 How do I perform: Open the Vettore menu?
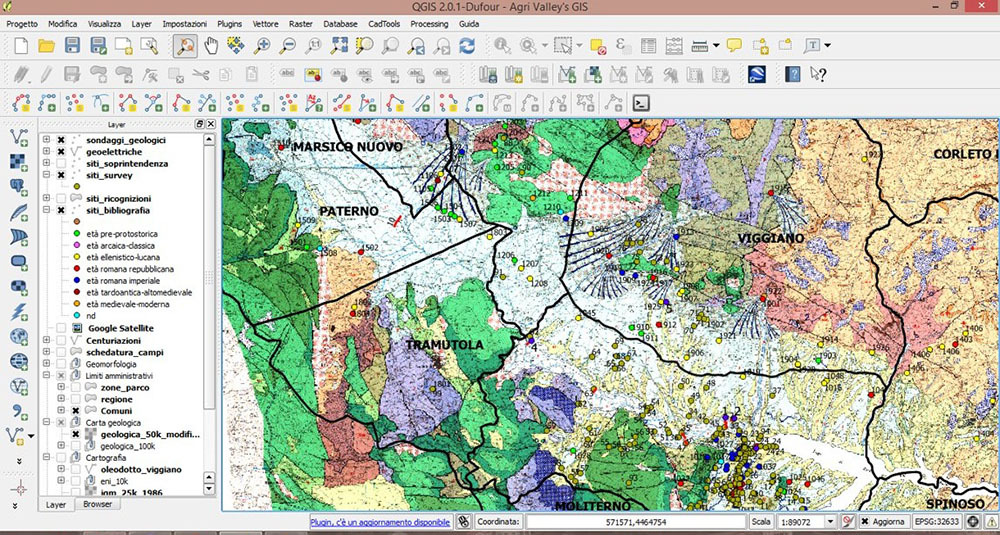coord(266,22)
